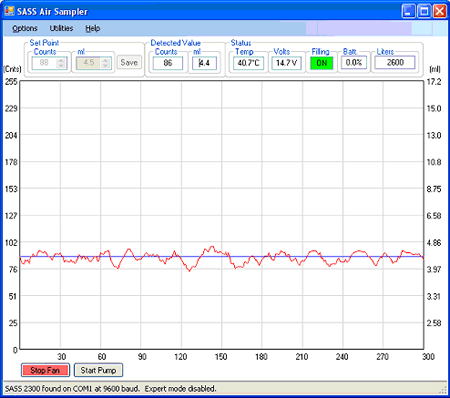Minimize the SASS Air Sampler window
450x398 pixels.
click(409, 11)
